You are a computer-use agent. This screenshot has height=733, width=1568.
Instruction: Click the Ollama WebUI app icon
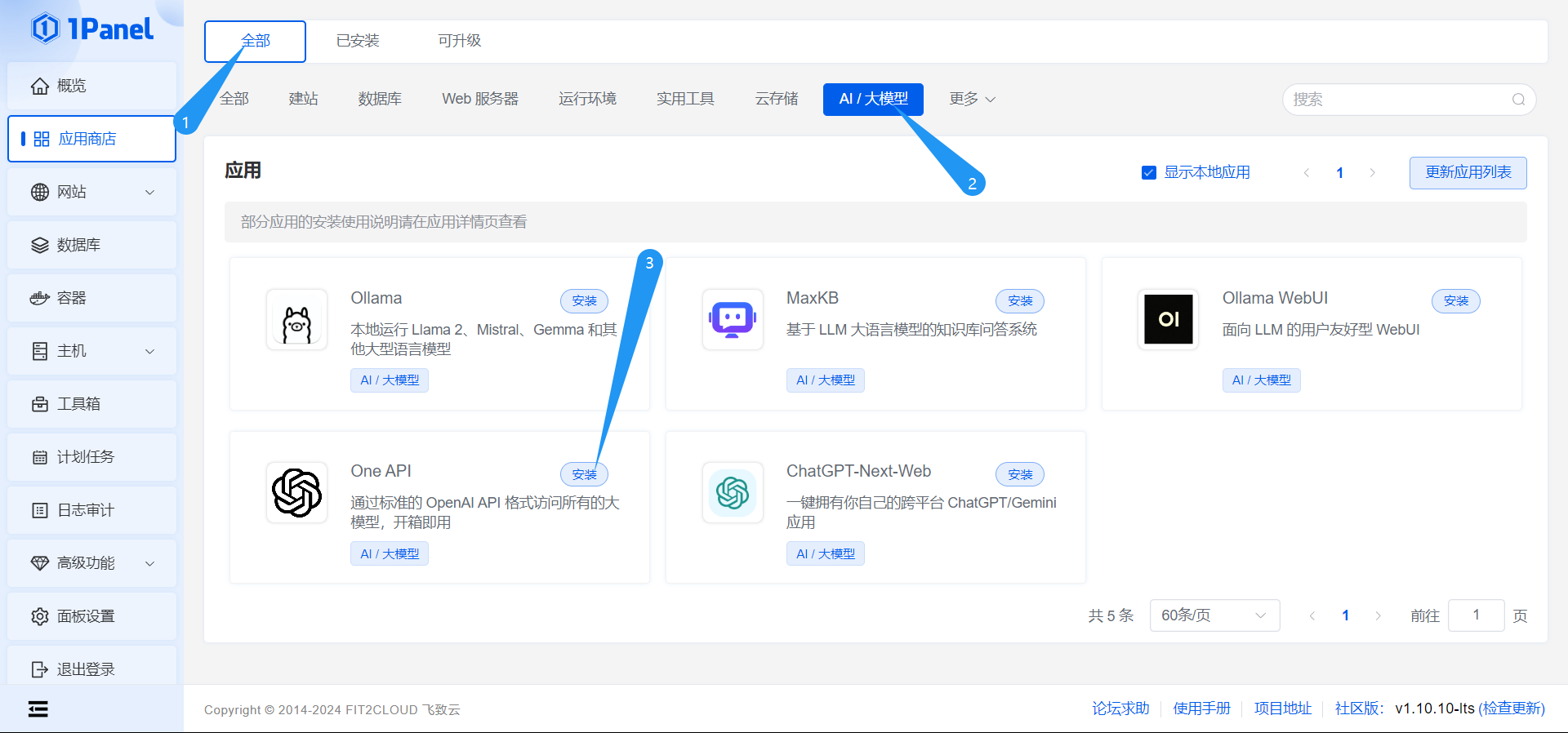(x=1168, y=319)
